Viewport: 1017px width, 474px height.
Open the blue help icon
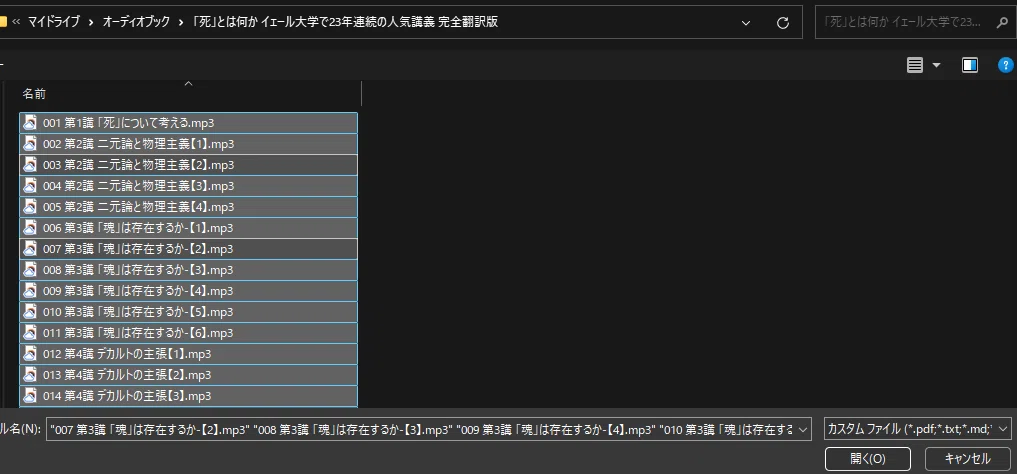coord(1005,65)
